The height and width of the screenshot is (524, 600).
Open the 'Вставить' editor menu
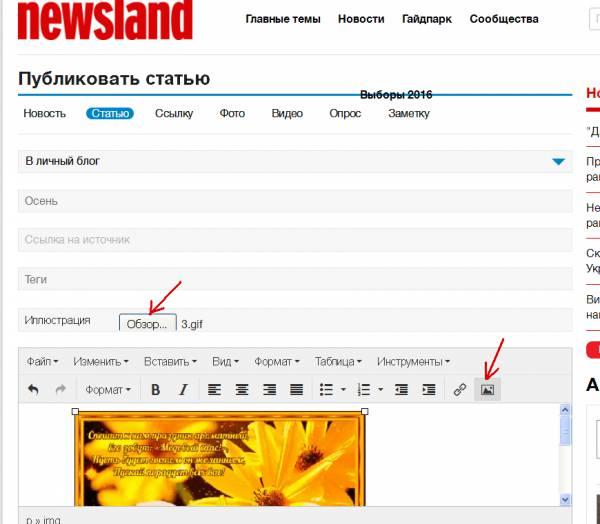[170, 361]
